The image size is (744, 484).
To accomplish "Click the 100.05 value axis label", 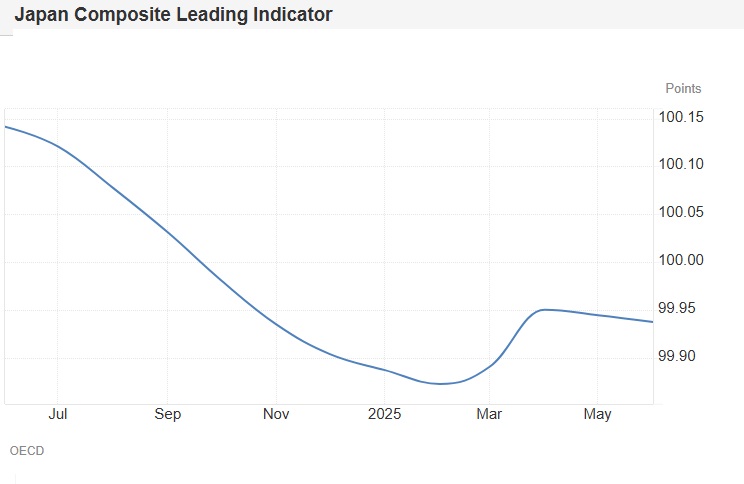I will pyautogui.click(x=681, y=213).
